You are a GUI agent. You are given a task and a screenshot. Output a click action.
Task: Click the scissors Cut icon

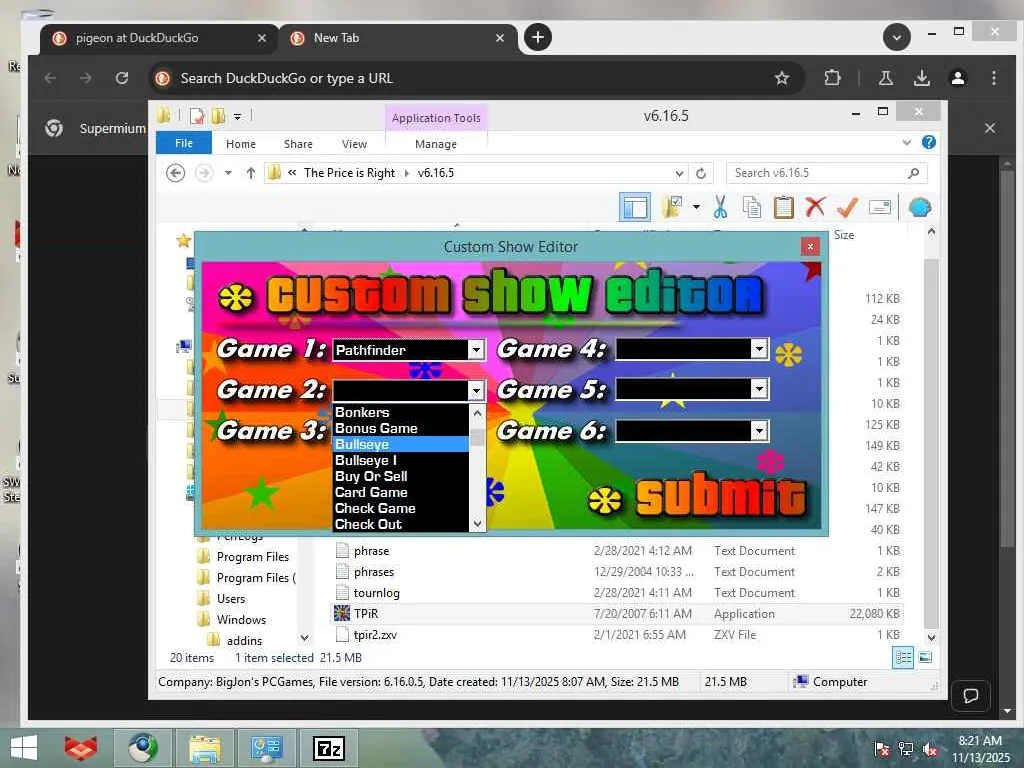point(720,207)
